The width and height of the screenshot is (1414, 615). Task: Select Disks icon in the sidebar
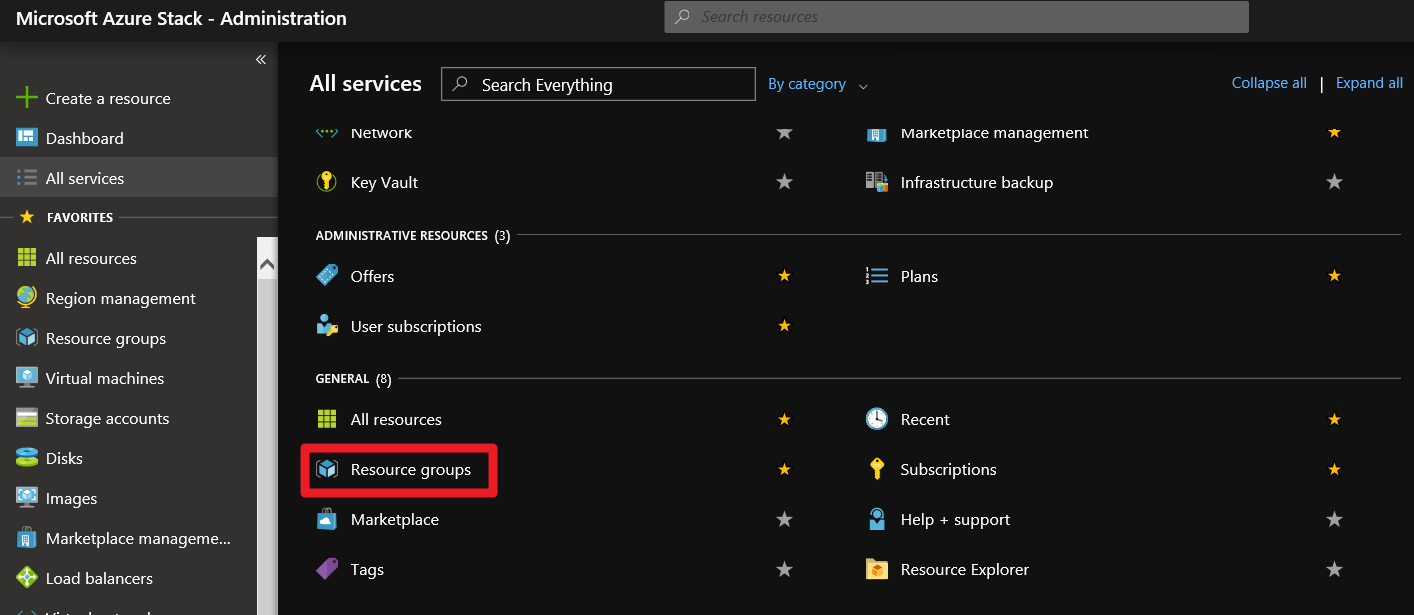pyautogui.click(x=27, y=458)
